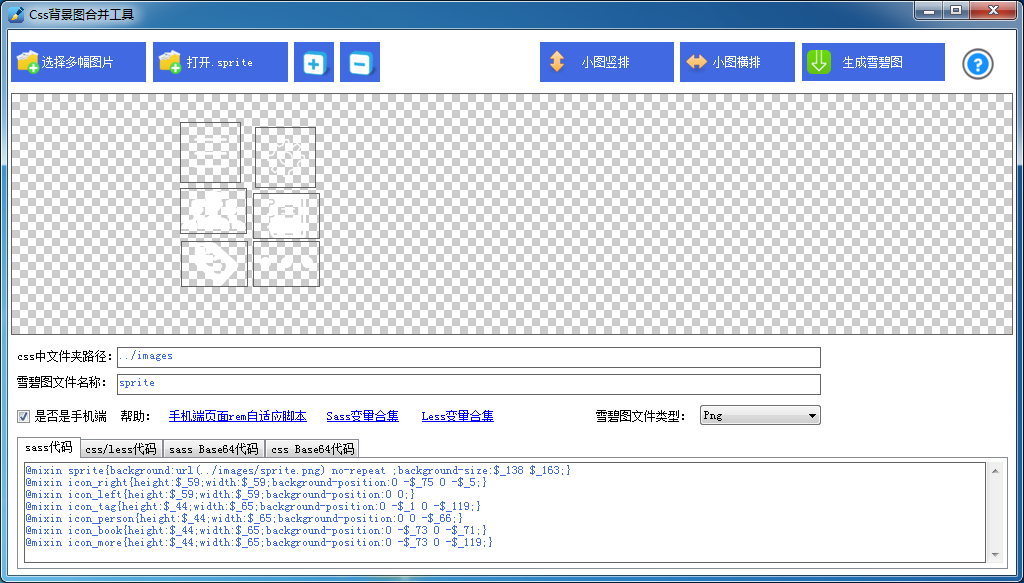
Task: Select the top-left sprite thumbnail in canvas
Action: click(210, 152)
